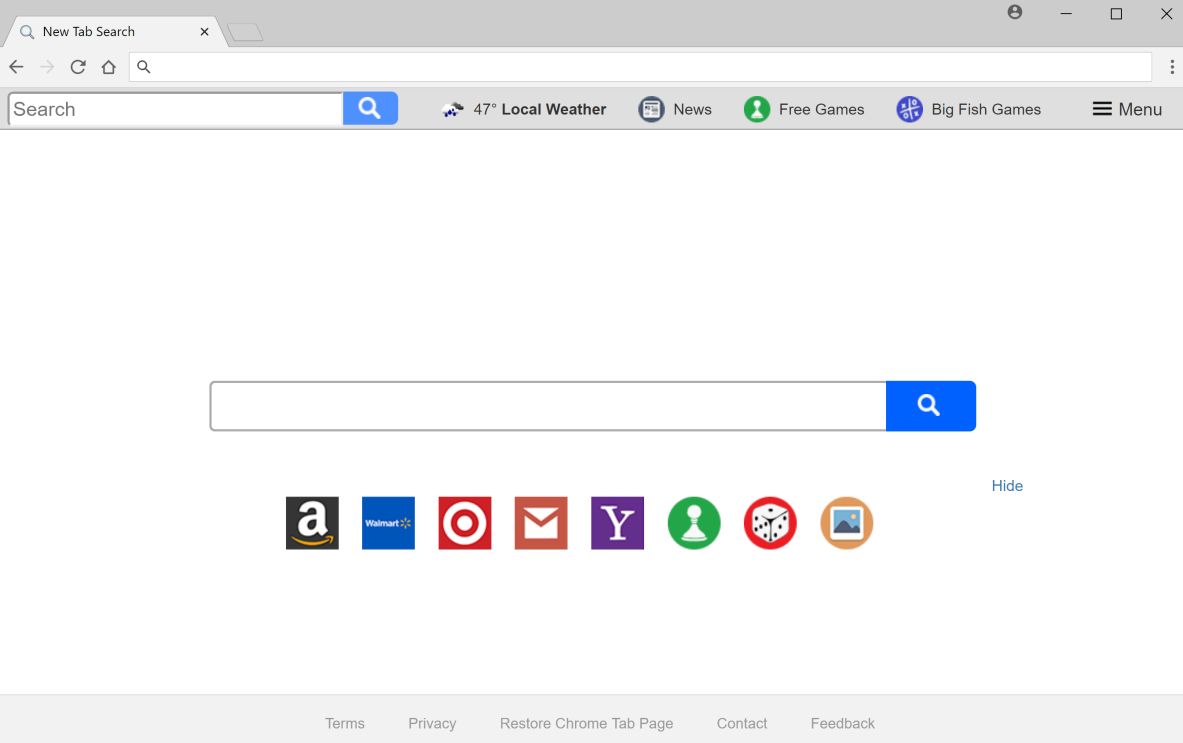Open the News link in the toolbar
The height and width of the screenshot is (743, 1183).
pos(676,109)
